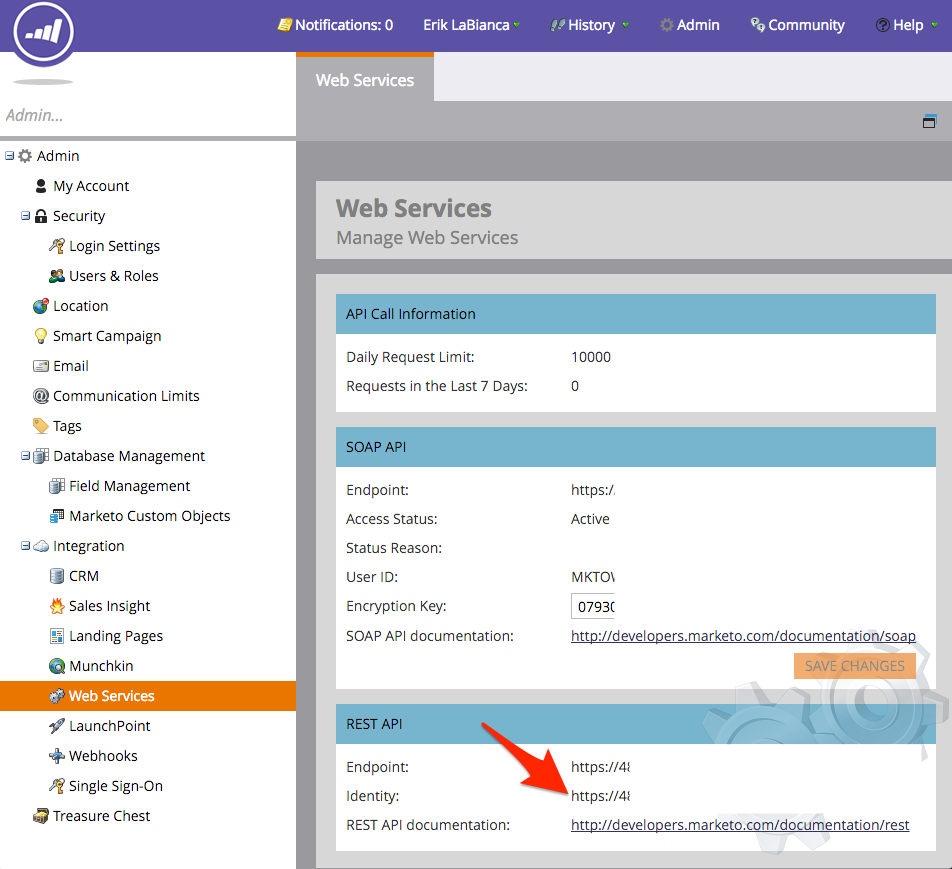Click the Email envelope icon

[x=41, y=366]
